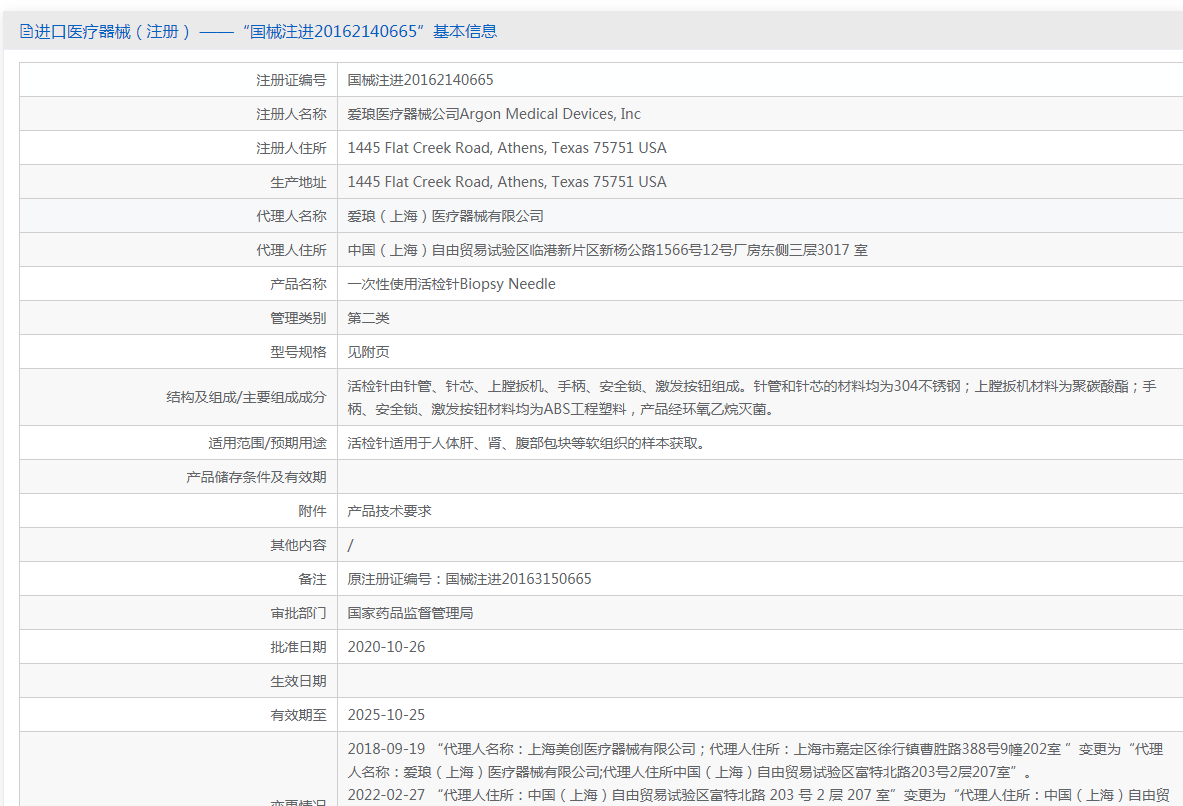Click the 代理人住所 address value text
1183x806 pixels.
click(x=607, y=250)
